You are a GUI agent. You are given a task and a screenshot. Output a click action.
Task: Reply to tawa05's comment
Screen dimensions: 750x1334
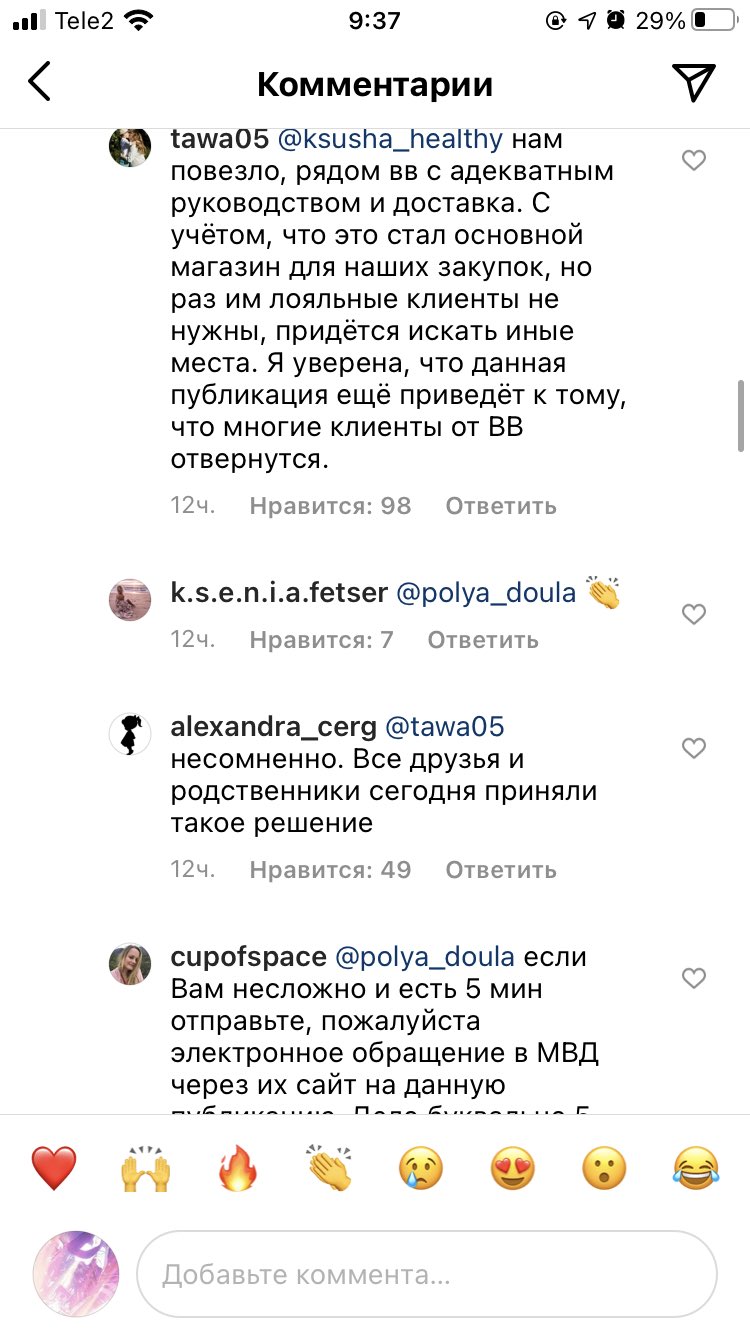[x=500, y=506]
